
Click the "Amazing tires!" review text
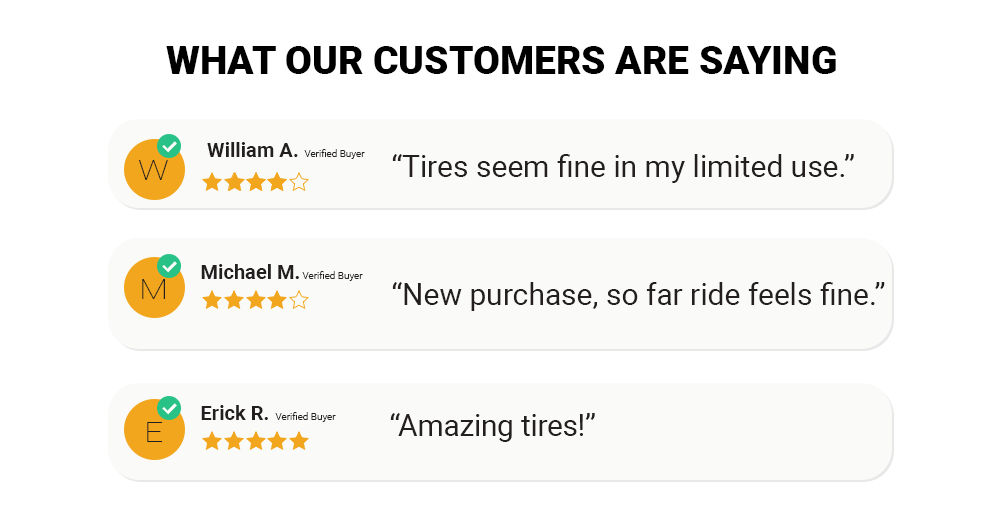(492, 425)
